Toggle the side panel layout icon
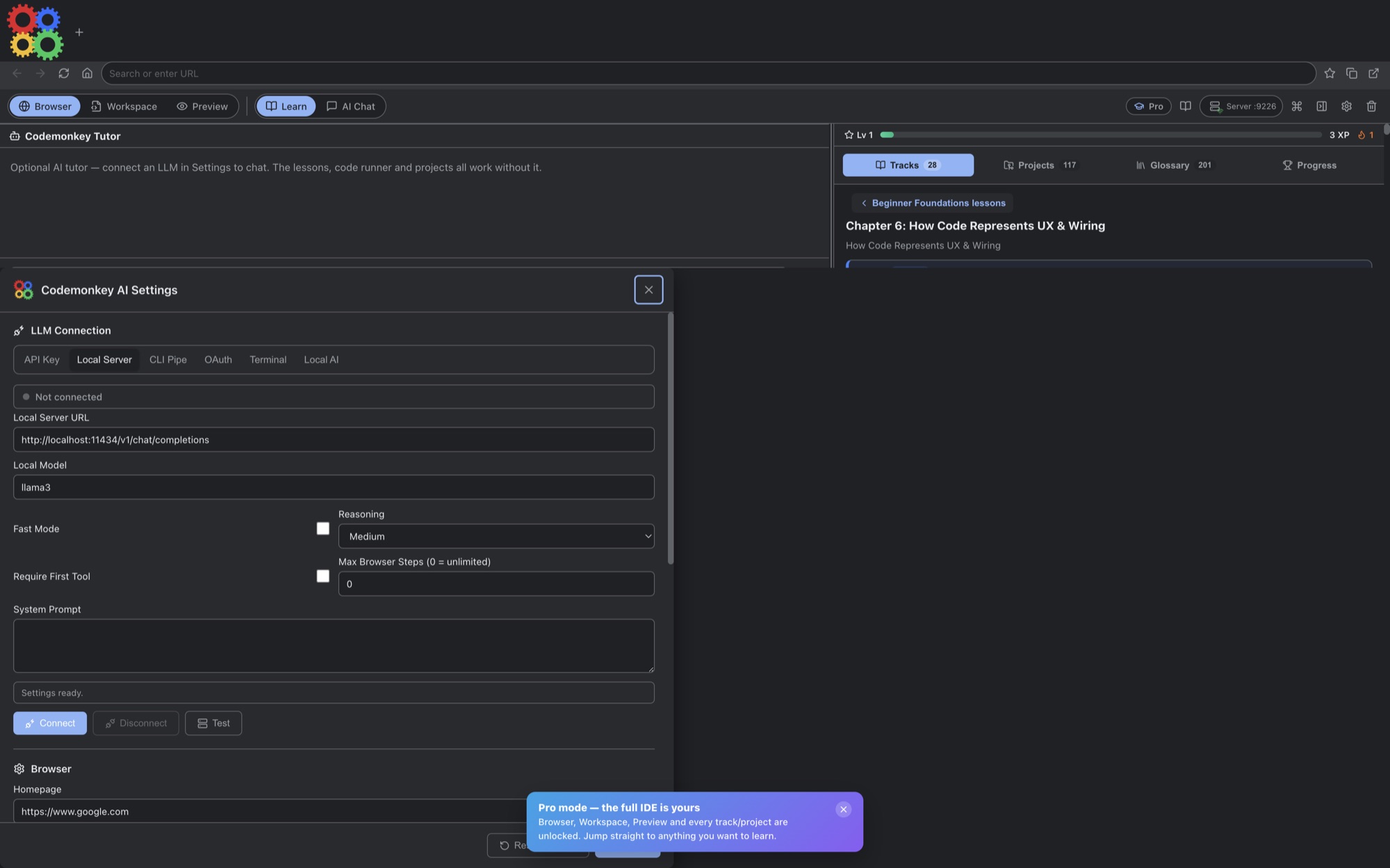Image resolution: width=1390 pixels, height=868 pixels. (1322, 106)
